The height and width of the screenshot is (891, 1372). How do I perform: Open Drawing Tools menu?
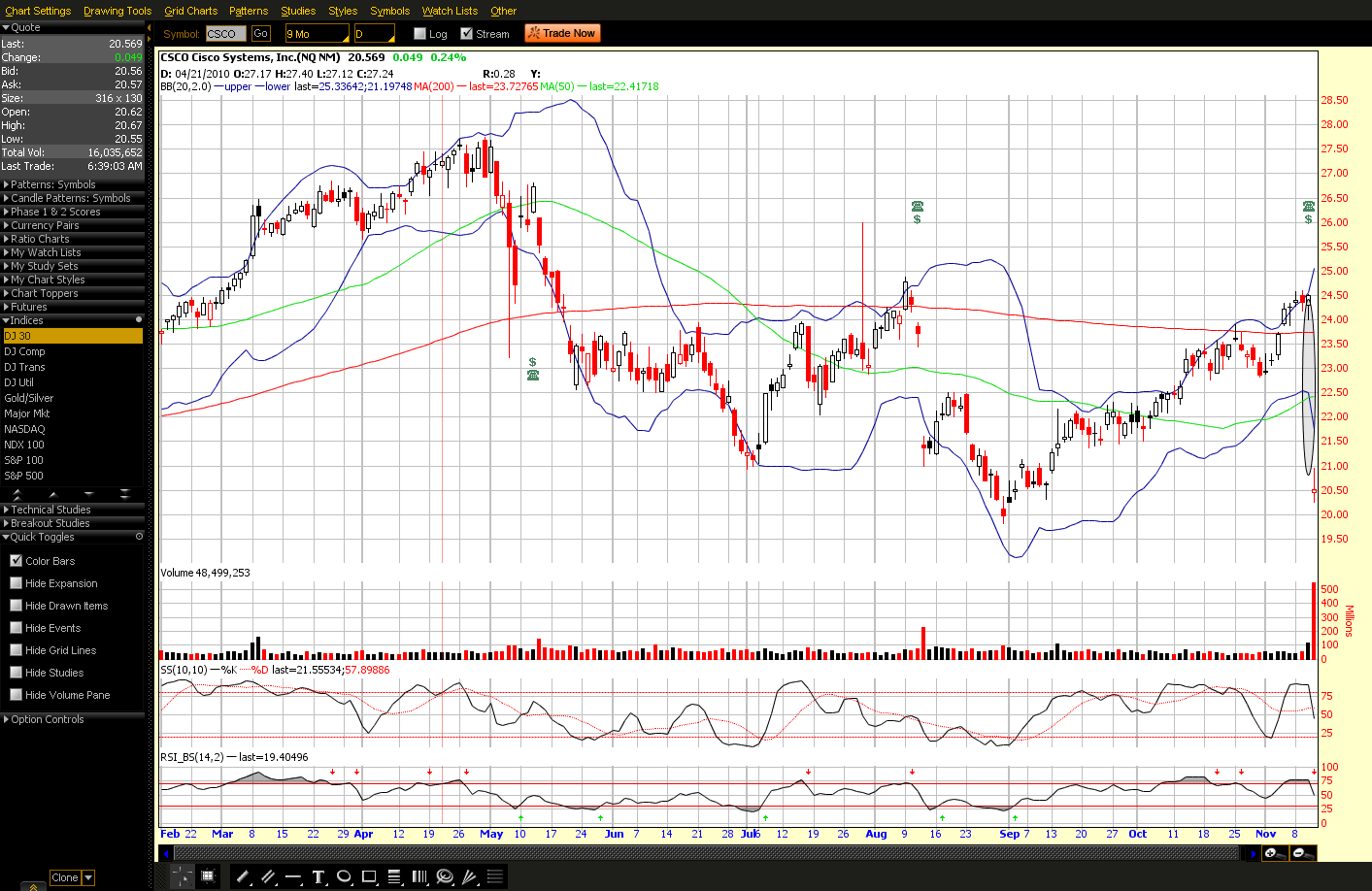coord(117,11)
